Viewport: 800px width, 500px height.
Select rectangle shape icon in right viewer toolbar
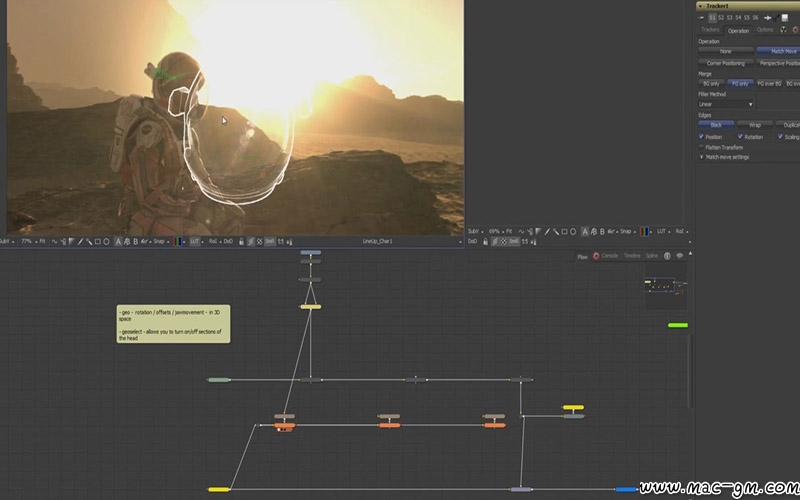point(564,231)
